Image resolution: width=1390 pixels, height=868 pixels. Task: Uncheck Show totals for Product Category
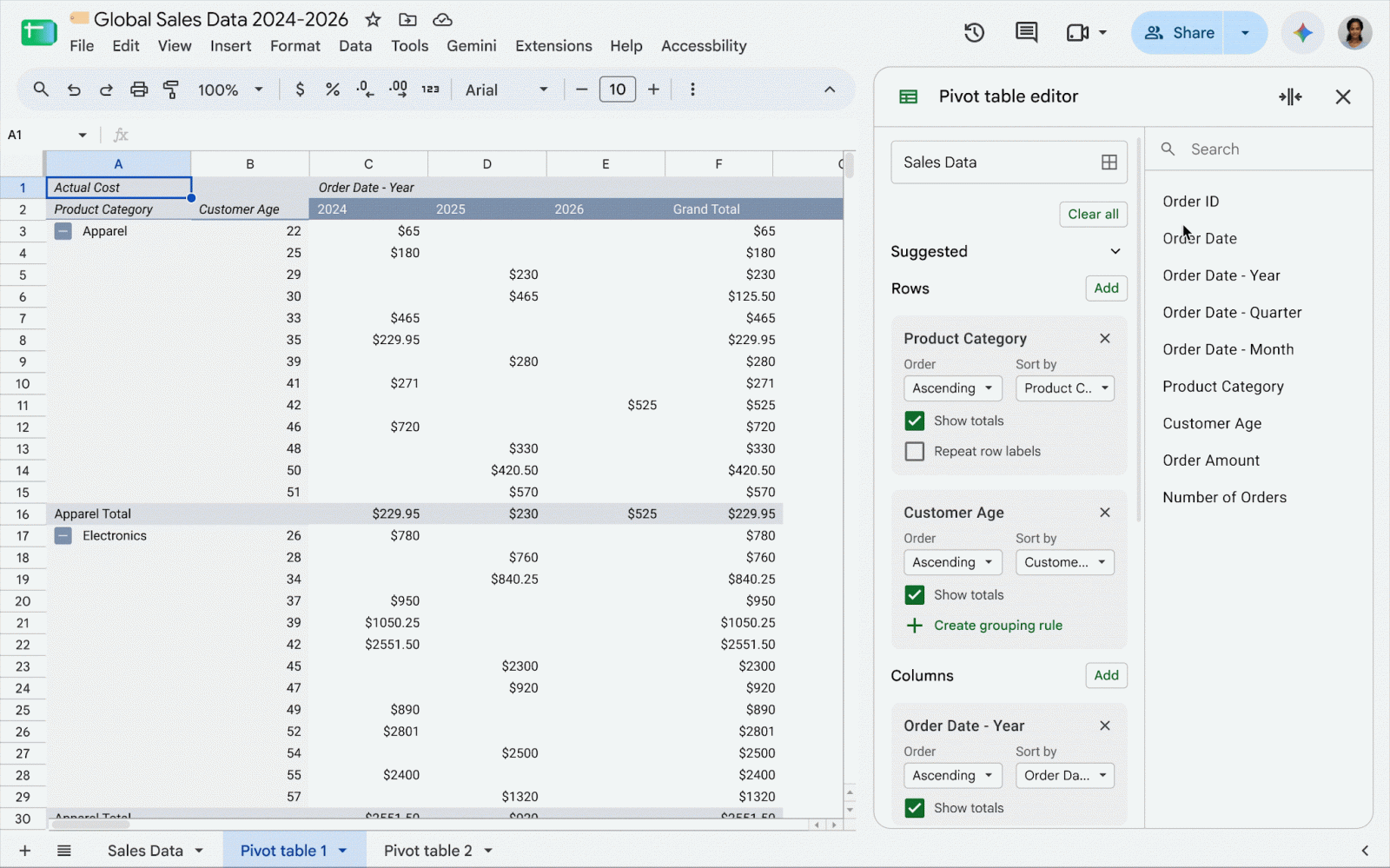[x=915, y=421]
